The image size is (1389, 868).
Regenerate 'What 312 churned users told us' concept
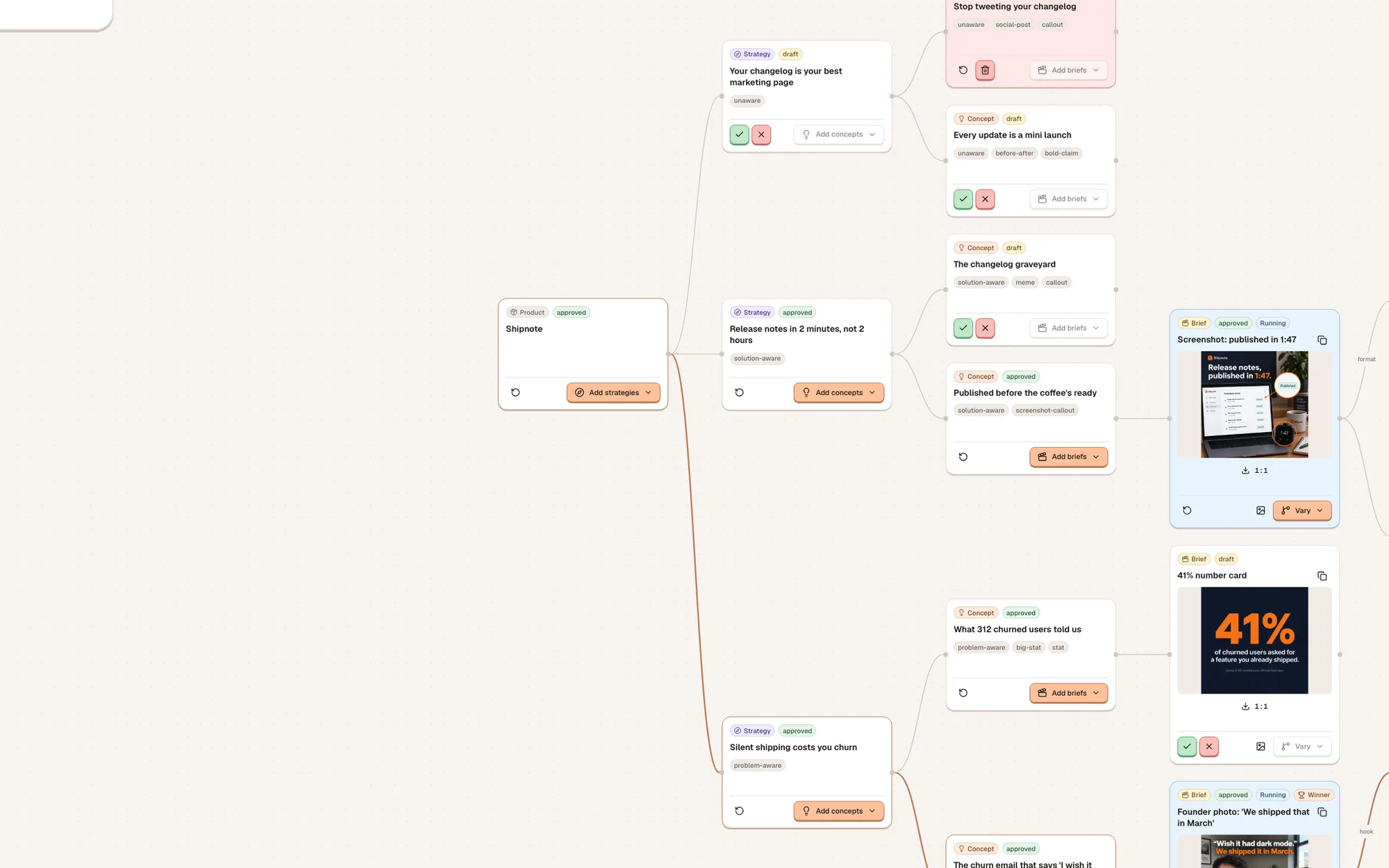point(963,693)
